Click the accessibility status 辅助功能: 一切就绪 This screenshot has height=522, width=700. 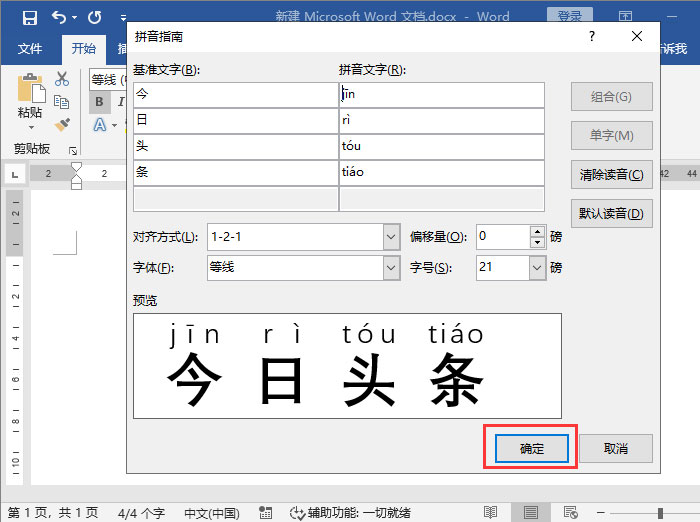(350, 513)
